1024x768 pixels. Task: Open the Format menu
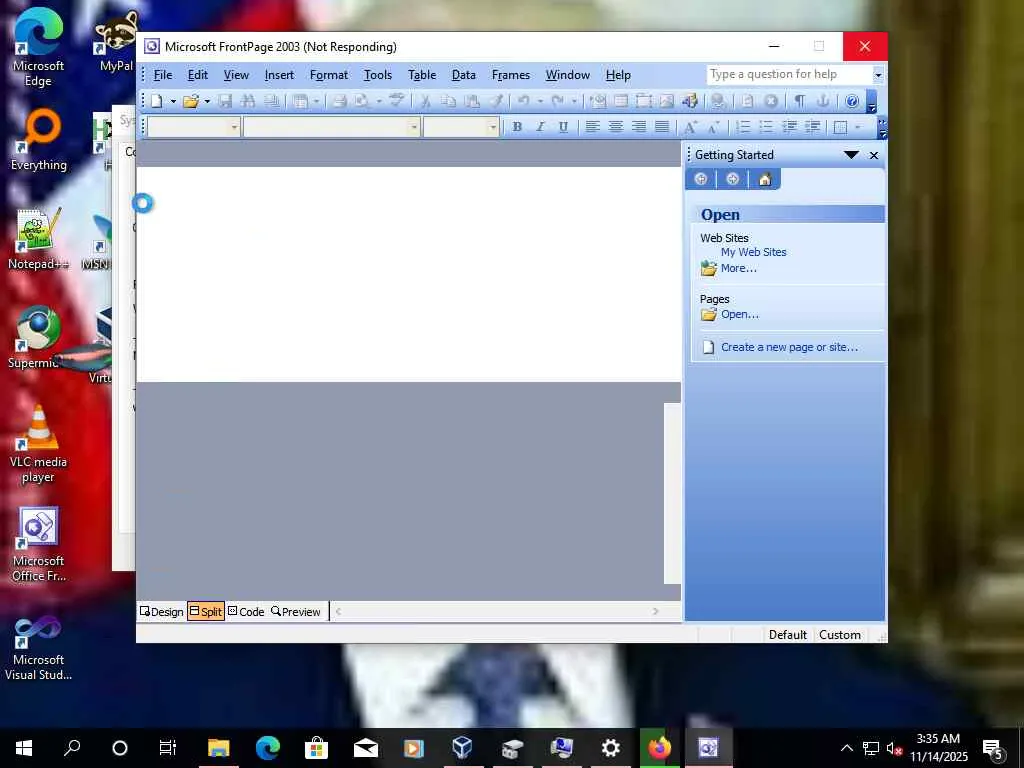pyautogui.click(x=328, y=75)
